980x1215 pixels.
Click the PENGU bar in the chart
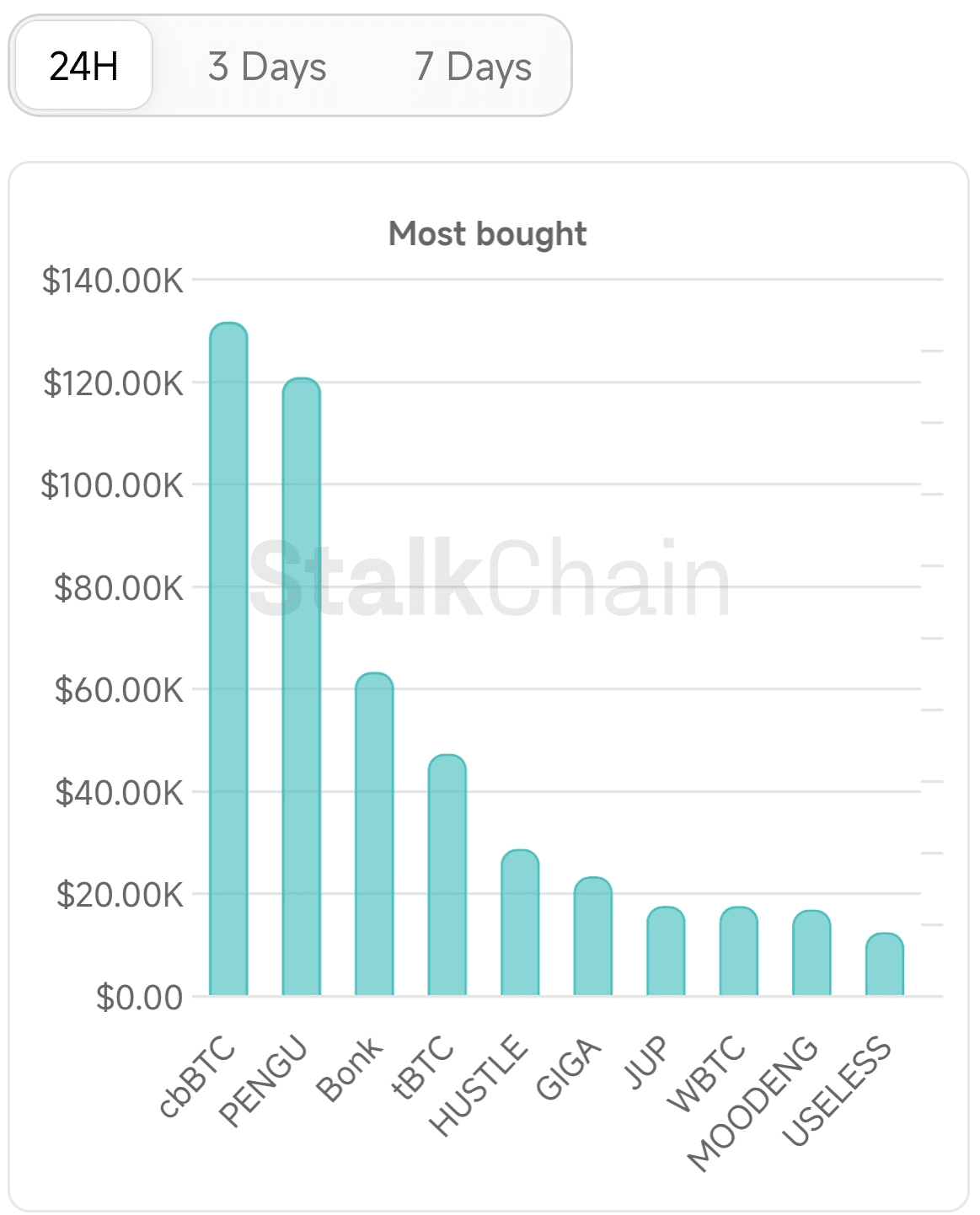302,687
